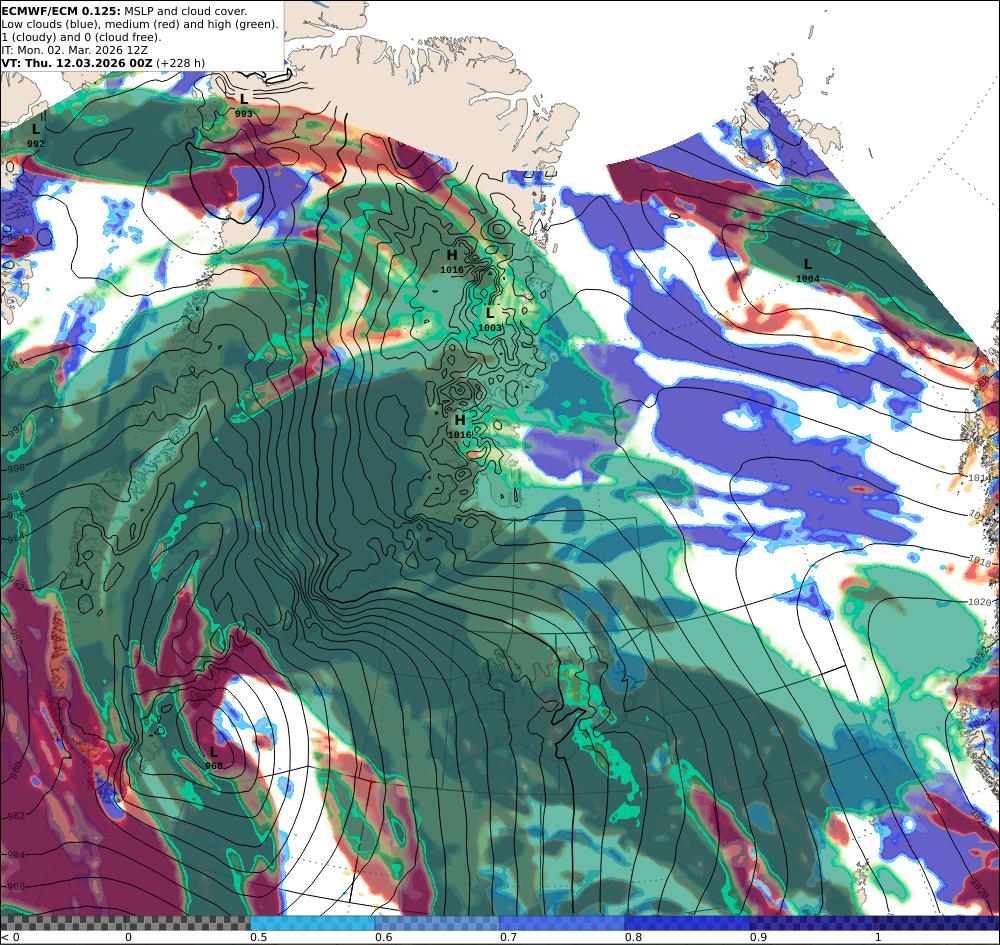
Task: Click the "0.9" colorbar label
Action: point(758,937)
